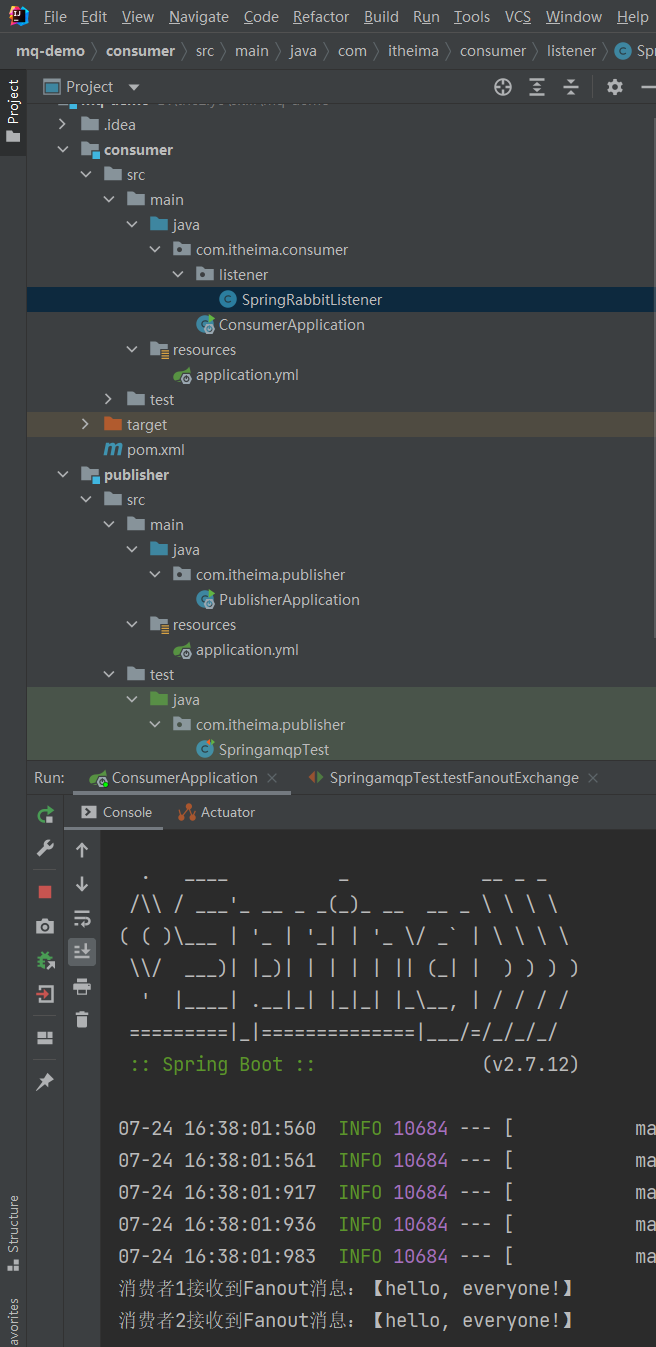Toggle soft-wrap in console
This screenshot has height=1347, width=656.
[x=82, y=918]
